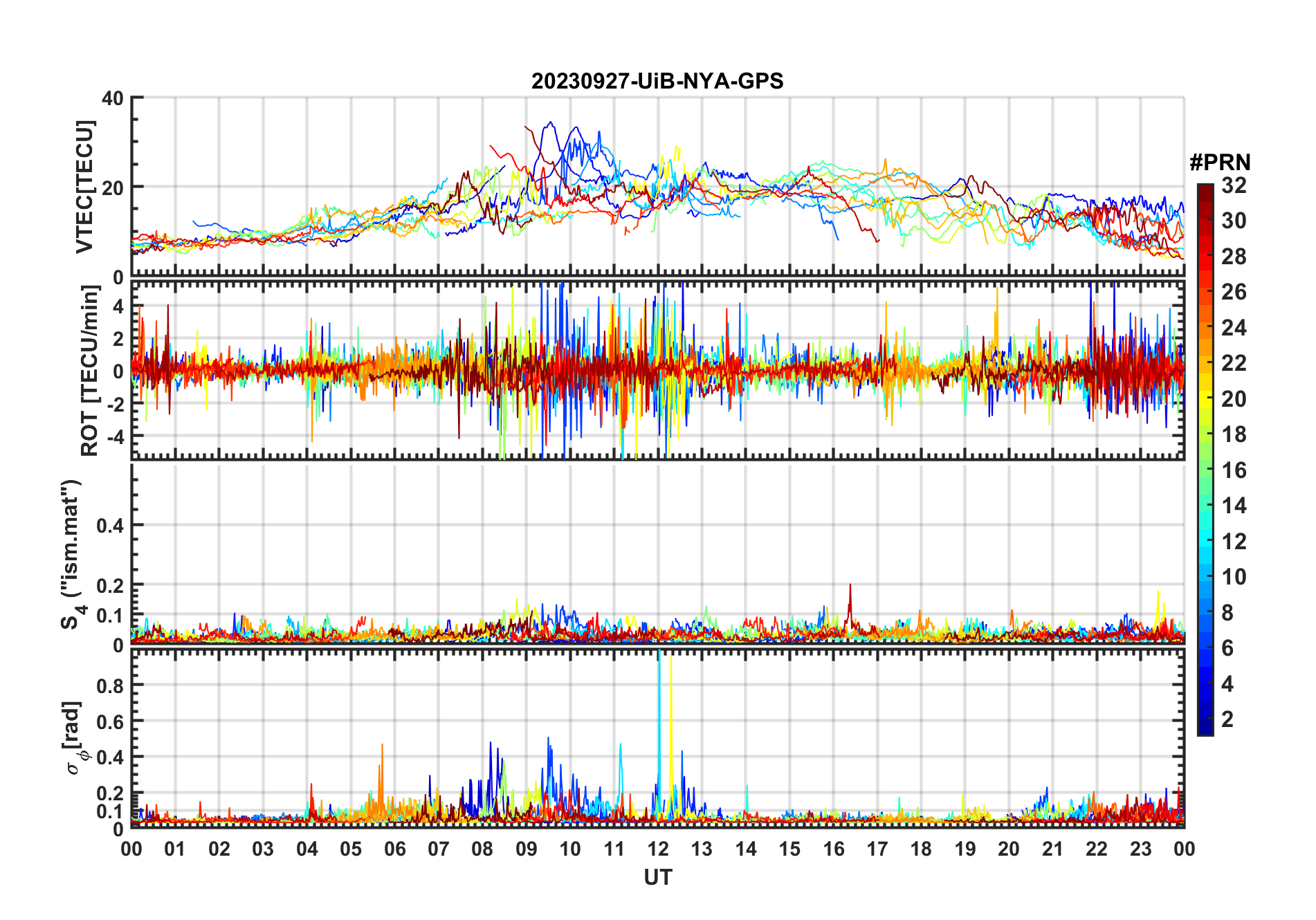
Task: Click the dark blue bottom of PRN colorbar
Action: tap(1205, 728)
